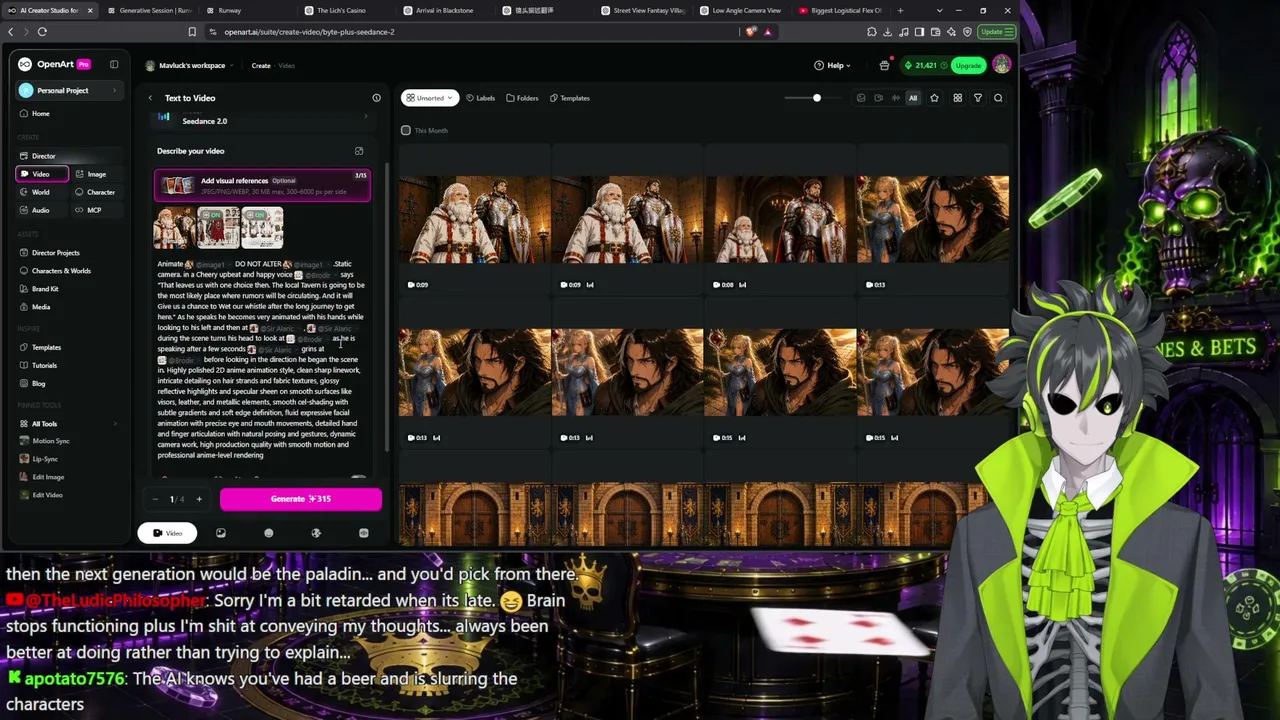Filter gallery by images only
Image resolution: width=1280 pixels, height=720 pixels.
point(861,98)
